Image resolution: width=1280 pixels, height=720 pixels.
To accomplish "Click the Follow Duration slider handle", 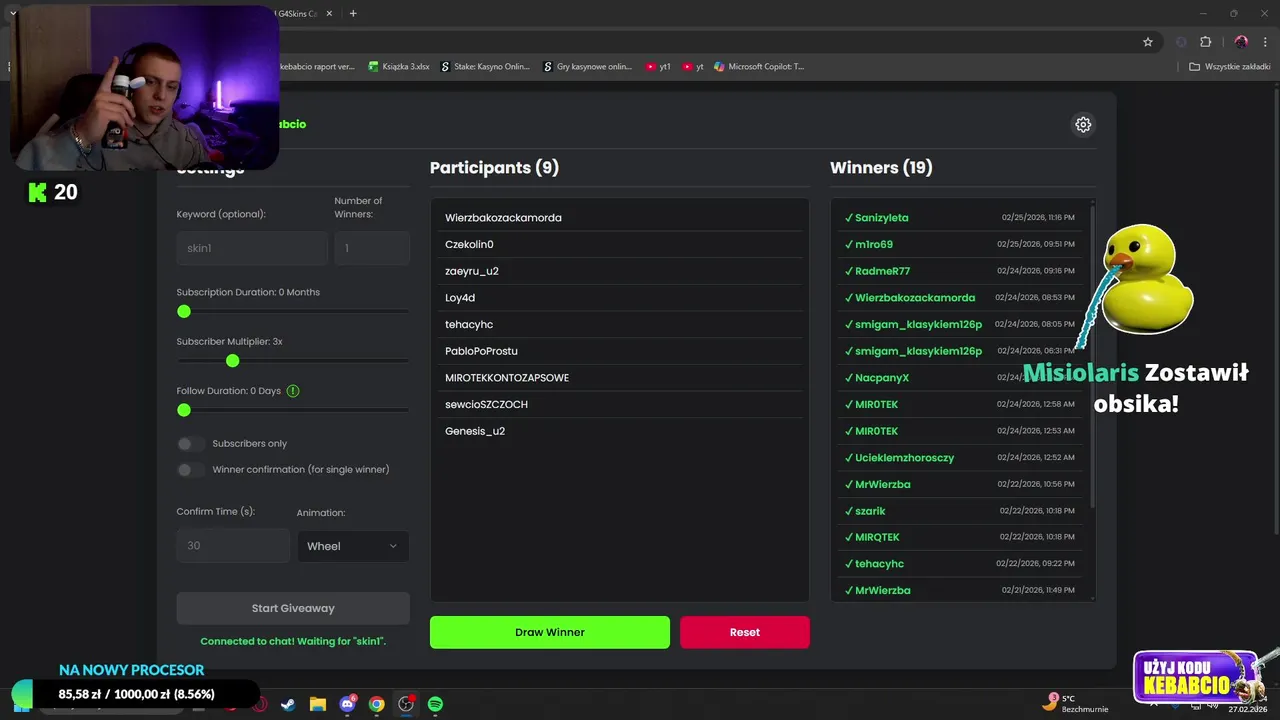I will [184, 410].
